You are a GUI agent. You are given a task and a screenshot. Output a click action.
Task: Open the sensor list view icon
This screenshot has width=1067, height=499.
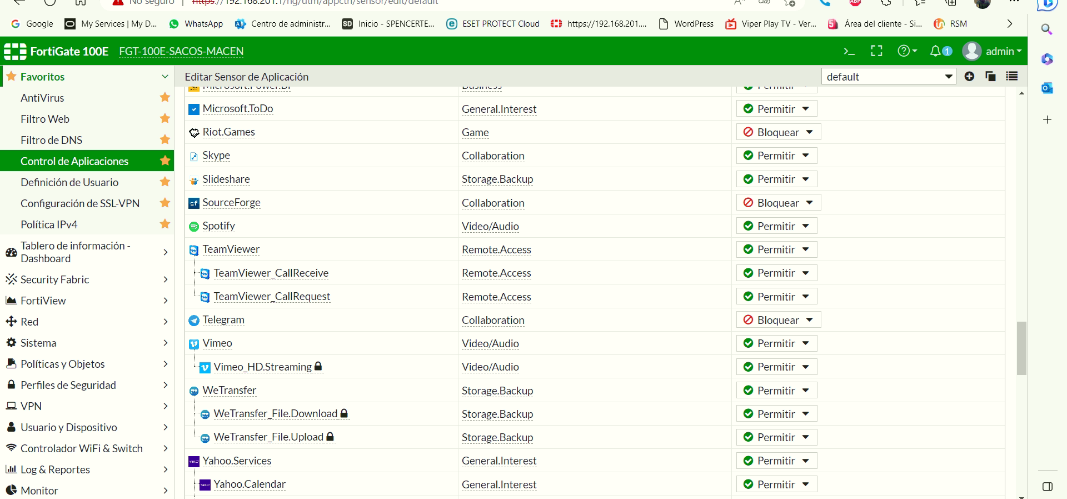point(1012,77)
